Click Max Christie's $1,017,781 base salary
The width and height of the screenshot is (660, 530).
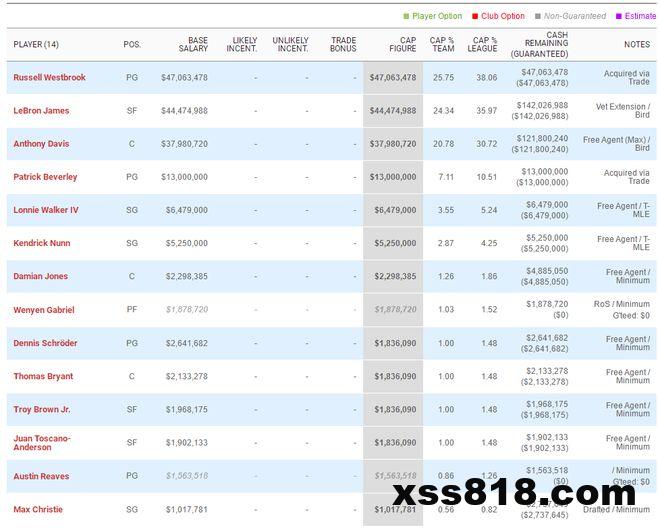[186, 510]
